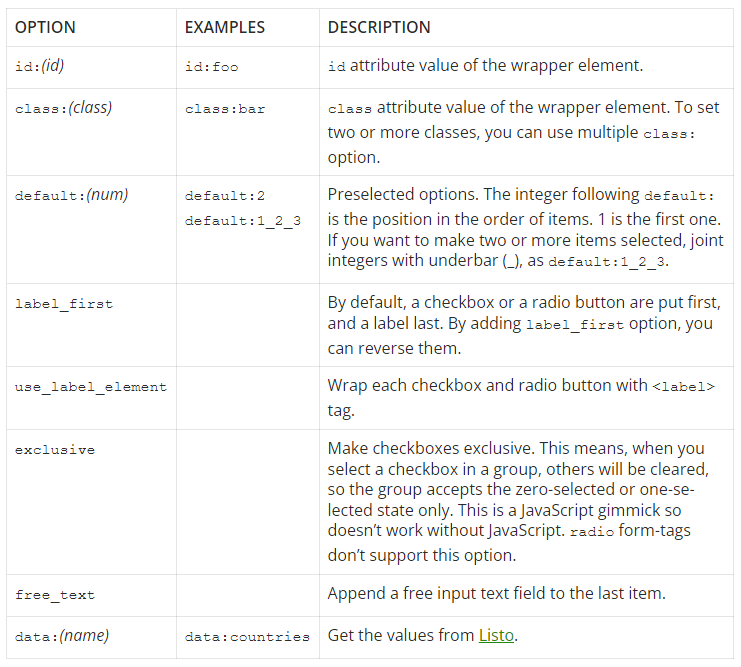
Task: Click the class:(class) option cell
Action: (x=63, y=108)
